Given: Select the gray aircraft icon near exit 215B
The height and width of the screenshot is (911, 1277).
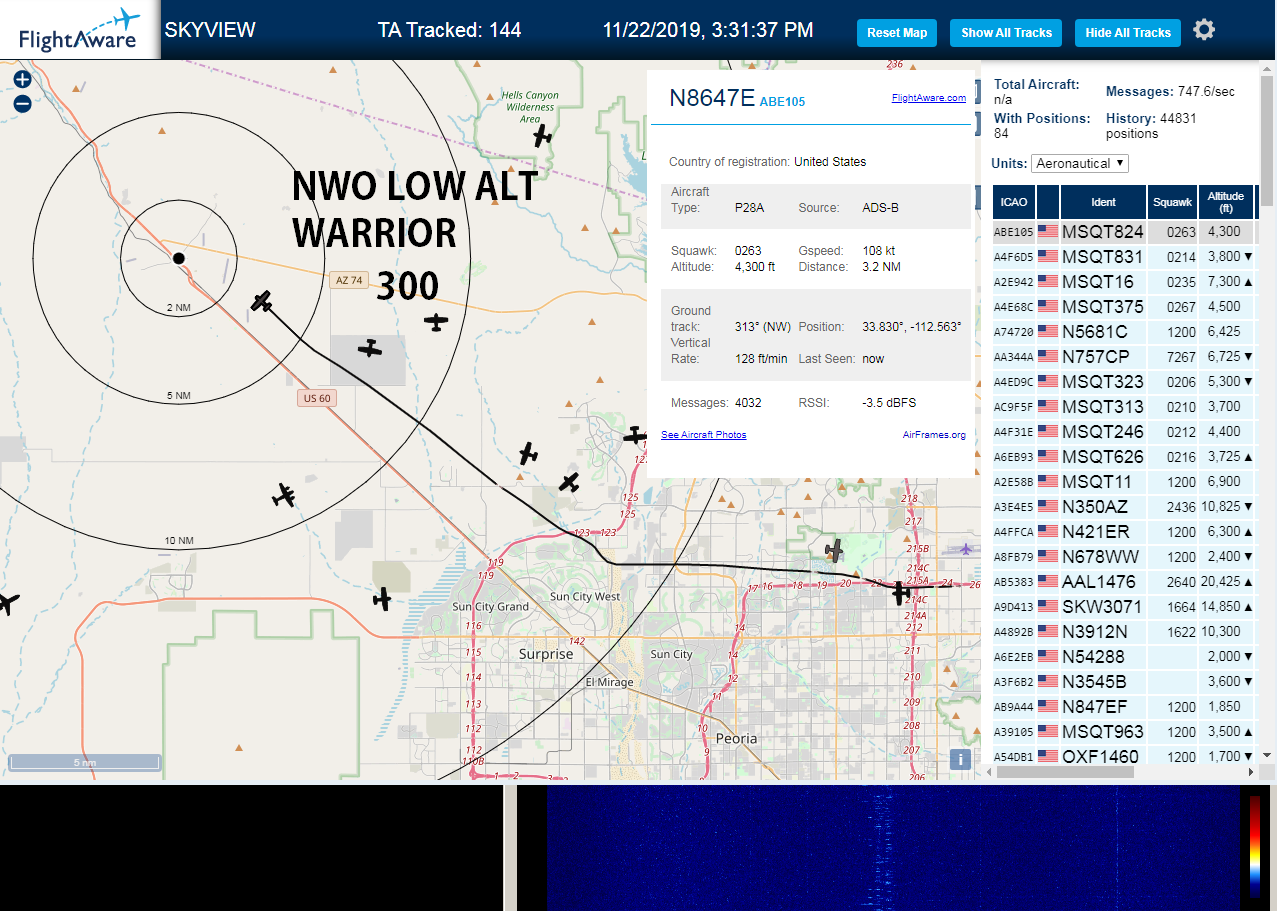Looking at the screenshot, I should point(835,549).
